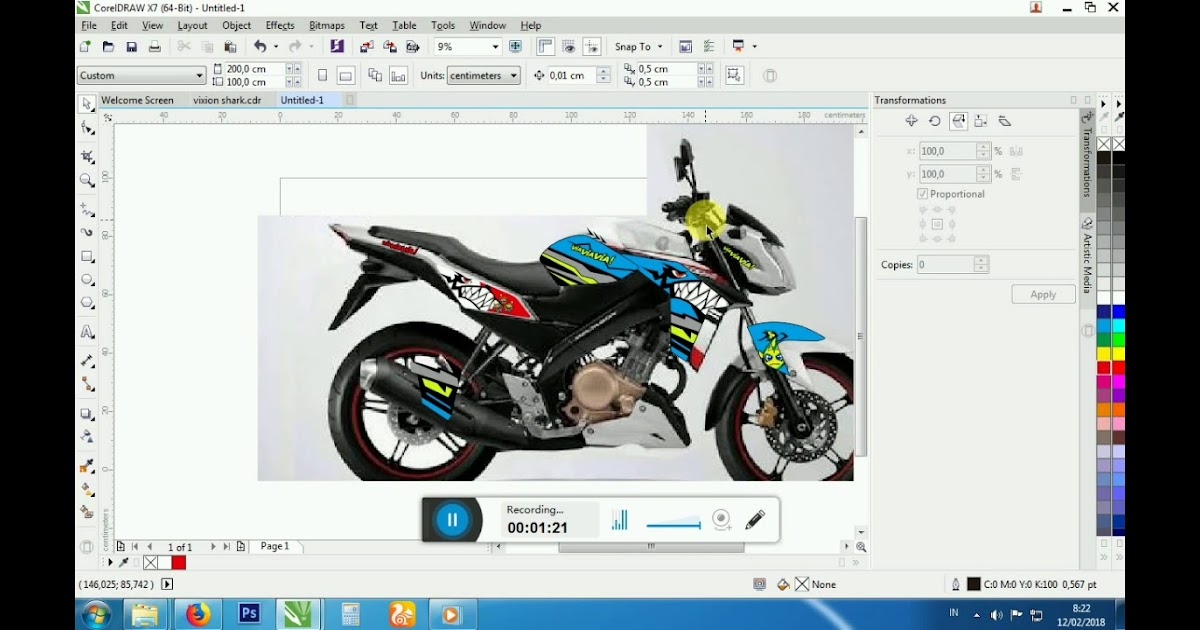Viewport: 1200px width, 630px height.
Task: Click the Import toolbar icon
Action: (x=366, y=46)
